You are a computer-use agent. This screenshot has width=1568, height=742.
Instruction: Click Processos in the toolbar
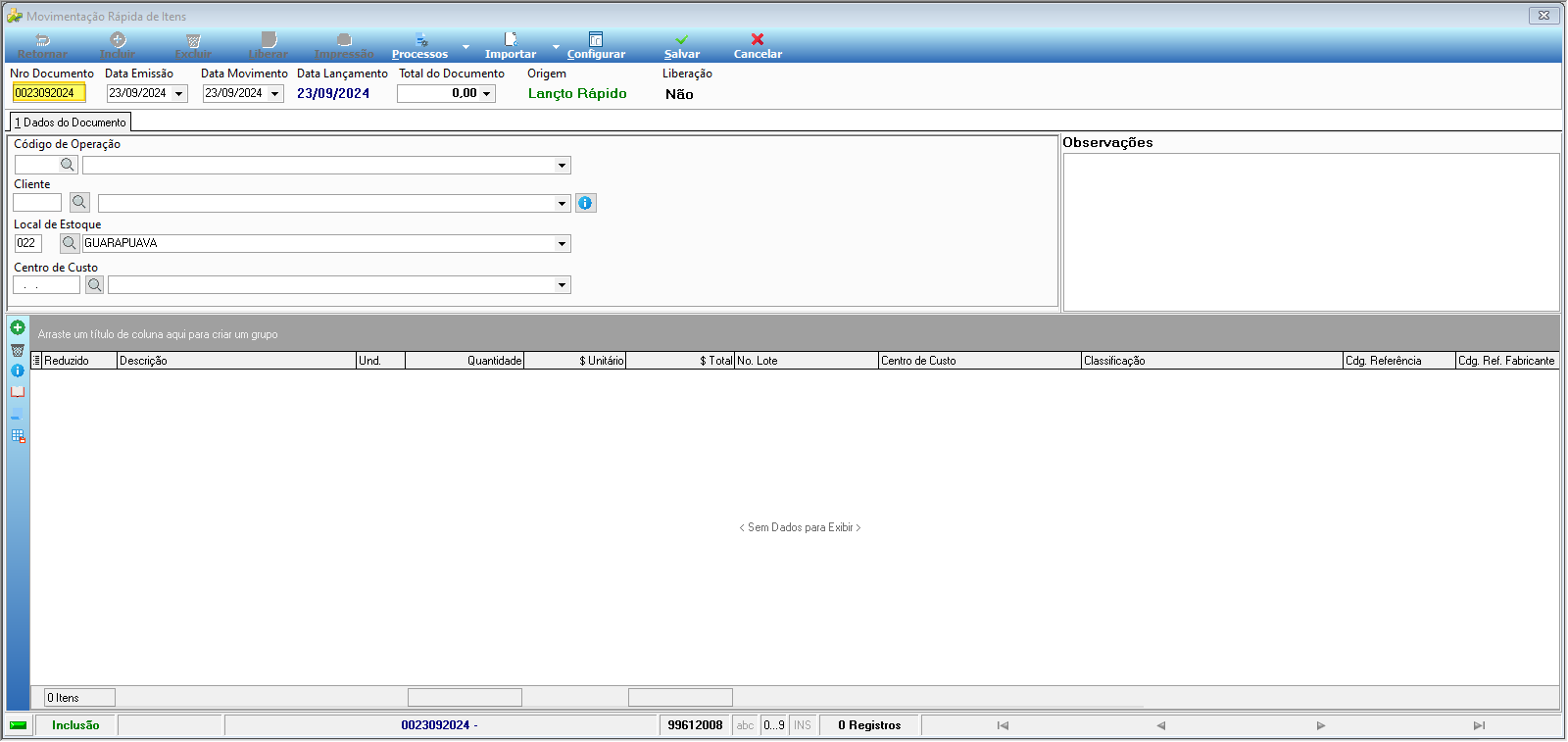(x=419, y=46)
